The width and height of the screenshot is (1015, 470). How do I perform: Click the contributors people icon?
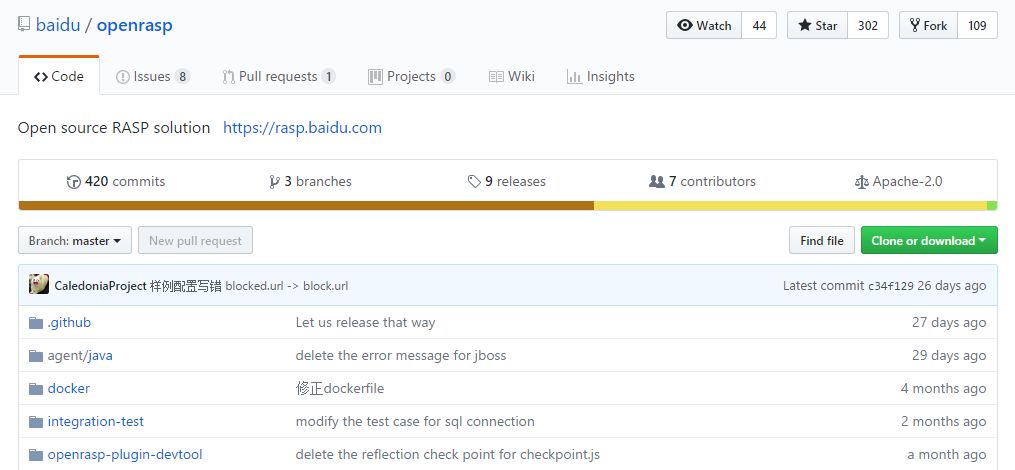tap(656, 182)
